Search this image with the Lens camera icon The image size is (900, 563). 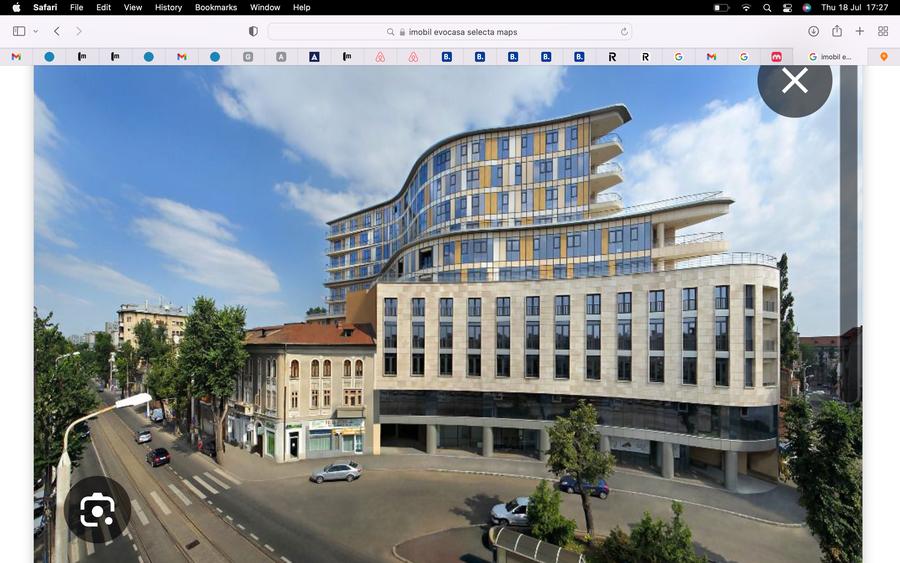click(97, 510)
